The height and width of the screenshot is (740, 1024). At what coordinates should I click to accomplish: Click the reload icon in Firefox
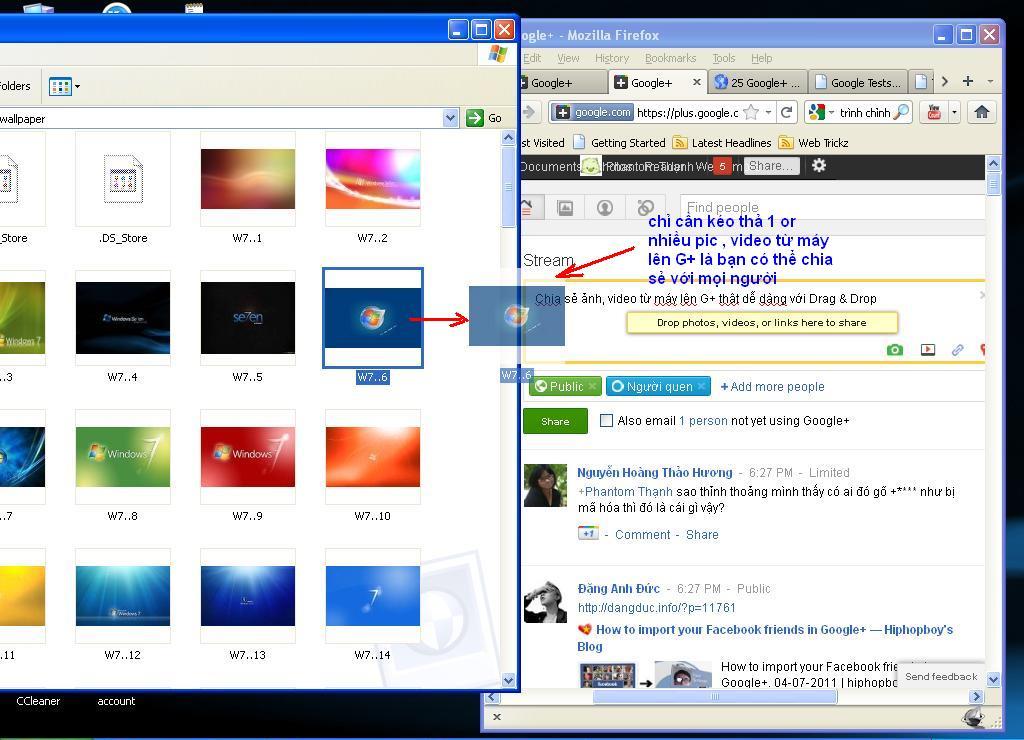pyautogui.click(x=787, y=112)
